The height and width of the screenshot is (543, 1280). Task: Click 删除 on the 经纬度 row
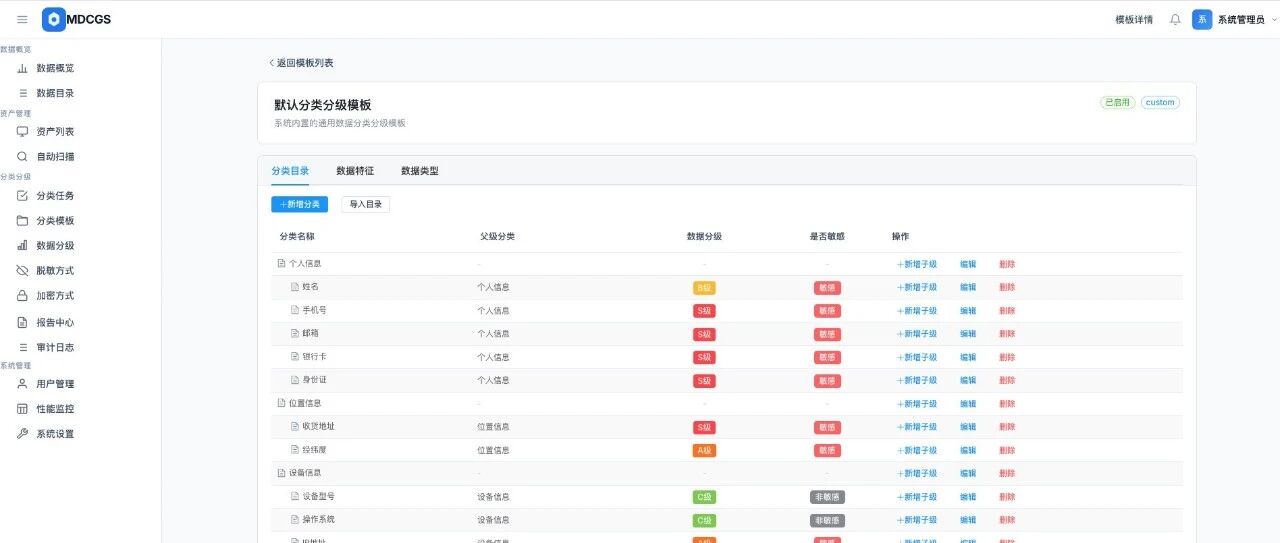click(x=1007, y=450)
